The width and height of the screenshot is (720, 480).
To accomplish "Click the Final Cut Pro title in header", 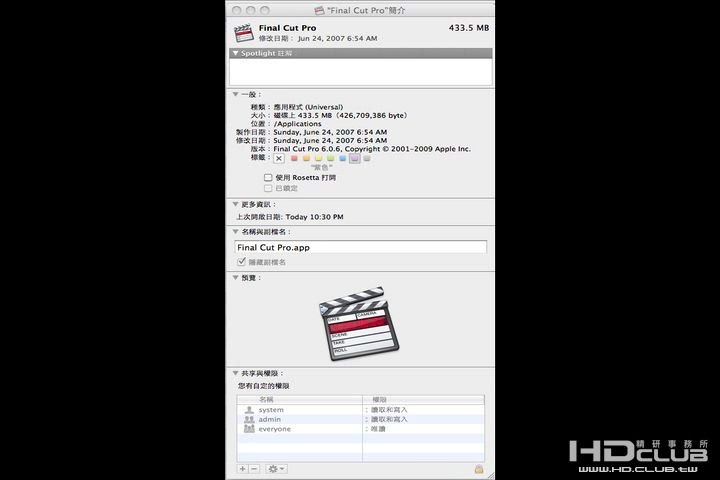I will coord(287,28).
